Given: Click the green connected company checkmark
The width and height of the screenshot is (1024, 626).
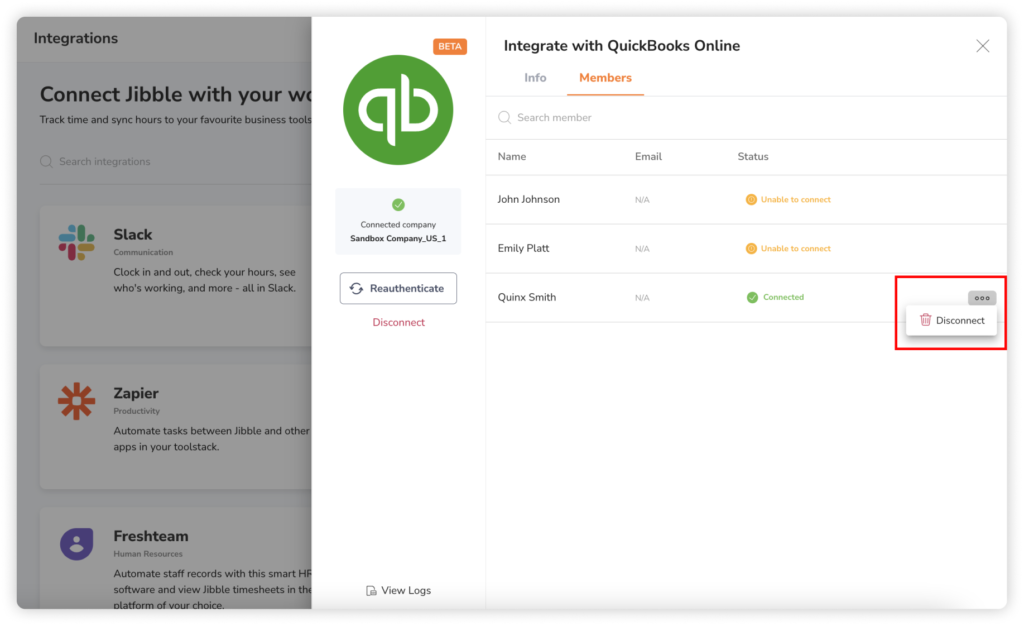Looking at the screenshot, I should tap(398, 205).
